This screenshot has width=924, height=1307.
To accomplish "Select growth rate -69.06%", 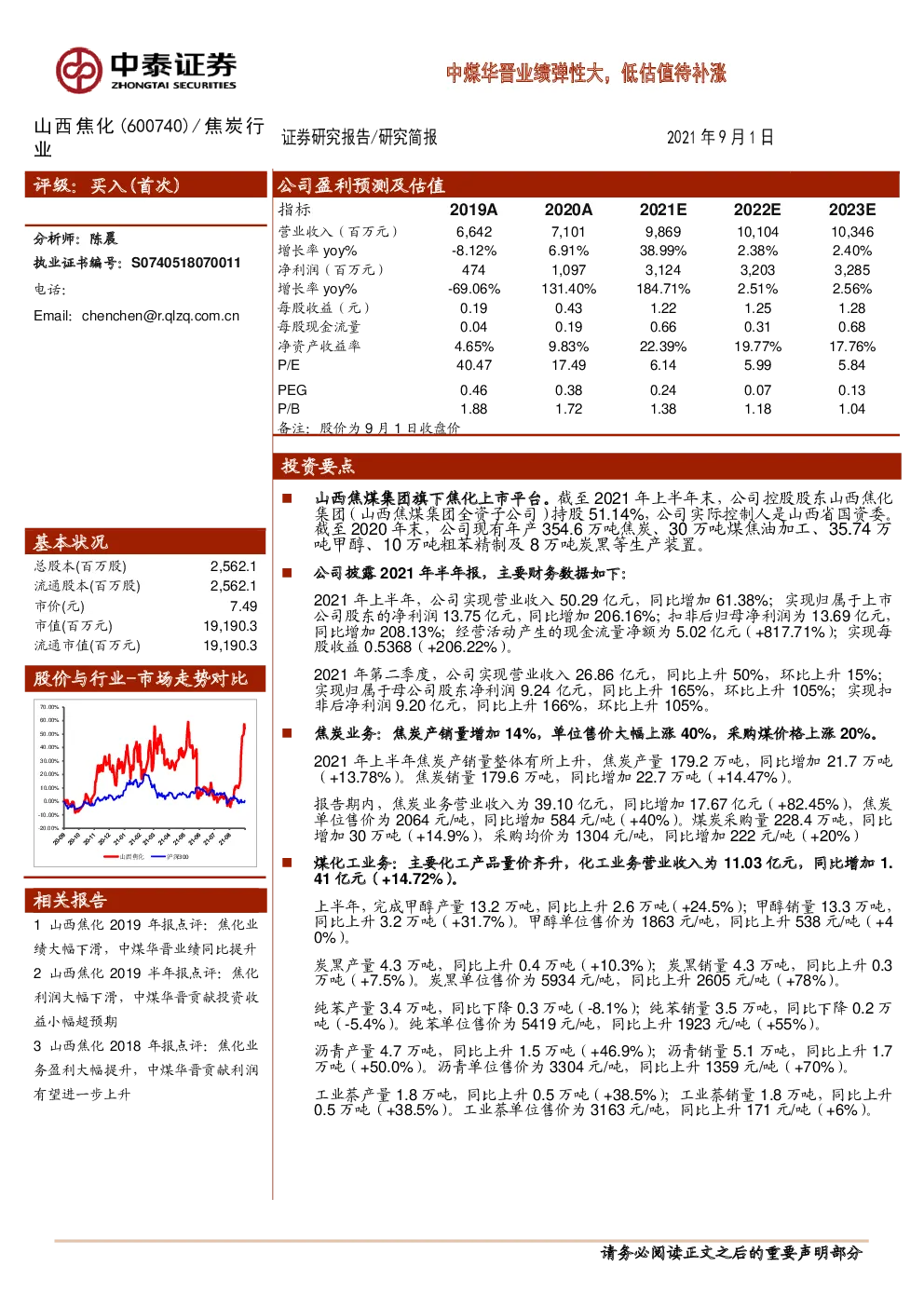I will point(474,289).
